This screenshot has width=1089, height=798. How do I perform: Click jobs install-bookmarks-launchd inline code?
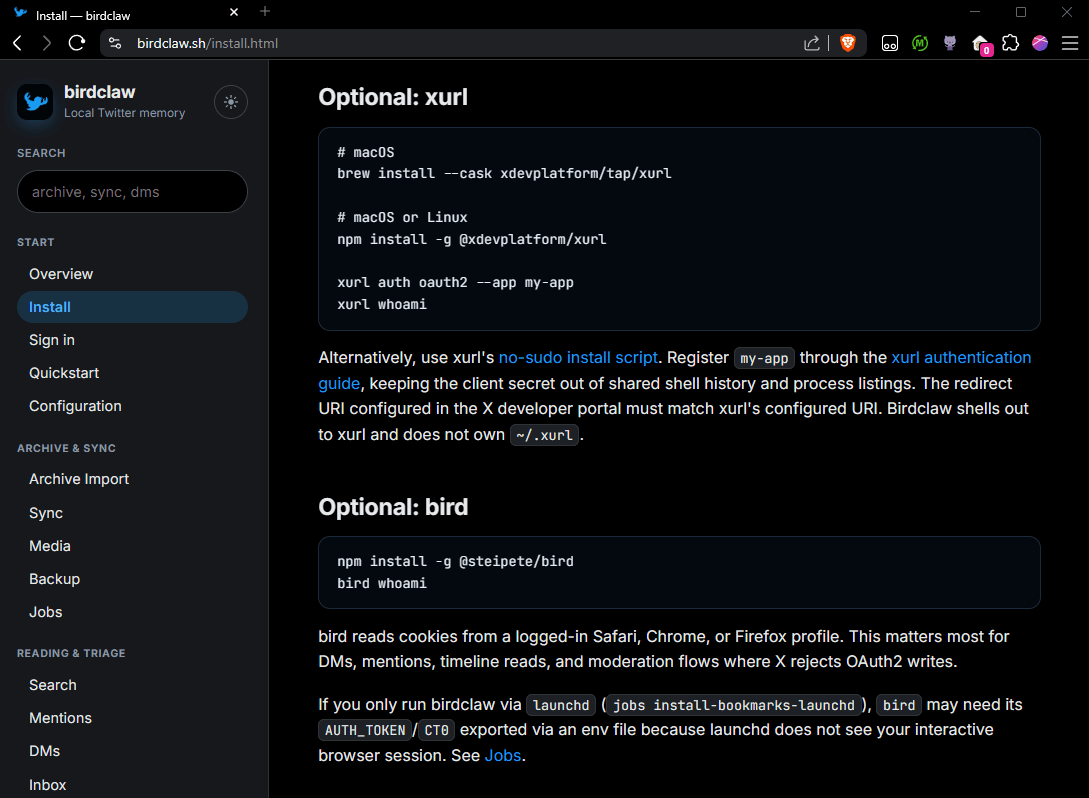pos(733,705)
